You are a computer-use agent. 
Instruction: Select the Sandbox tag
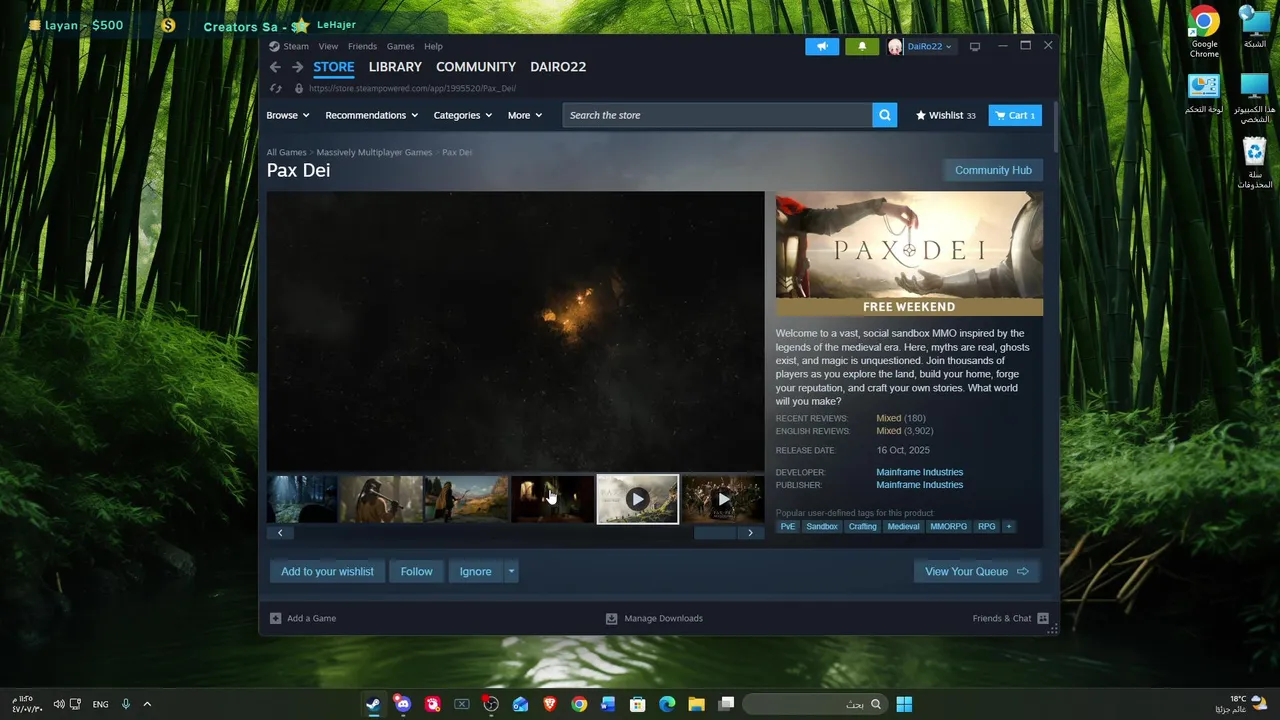tap(822, 526)
